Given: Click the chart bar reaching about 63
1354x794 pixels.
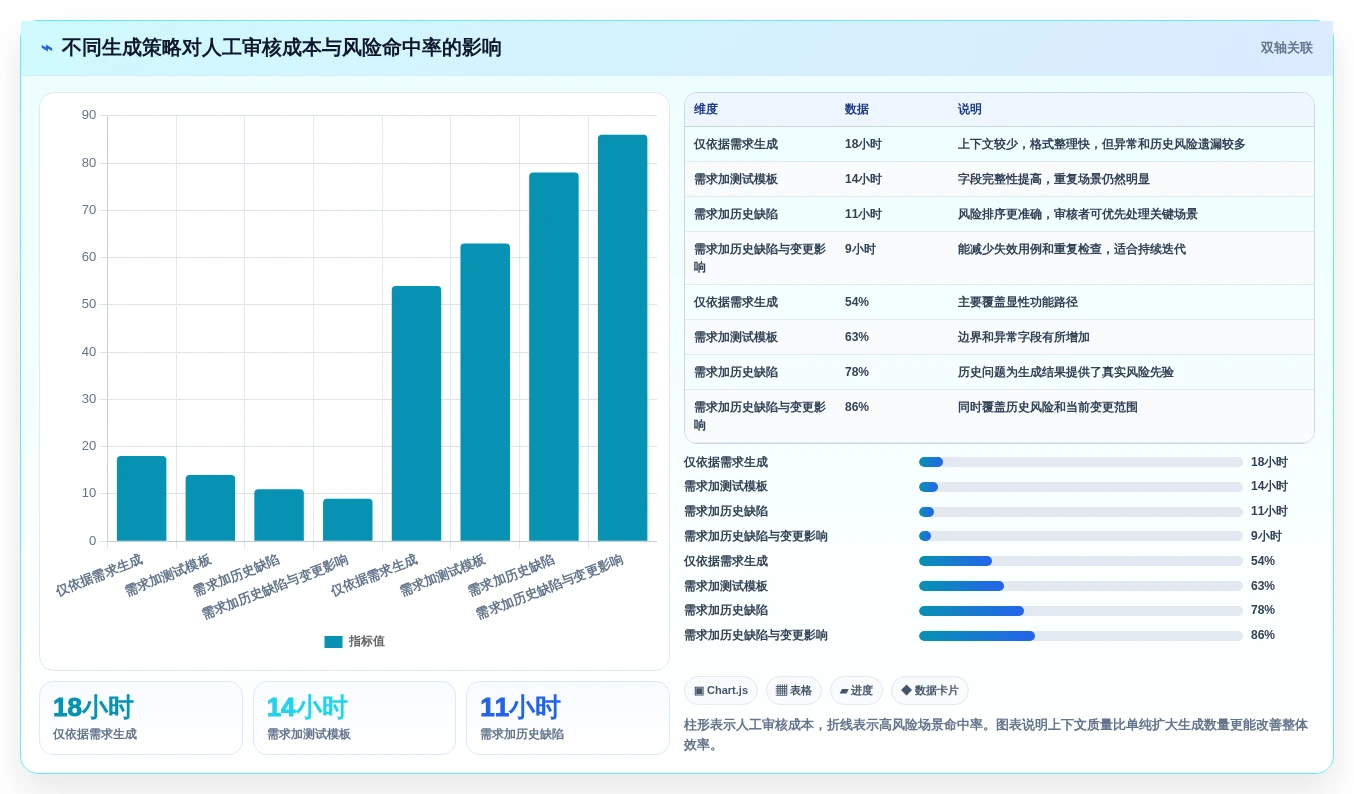Looking at the screenshot, I should point(485,392).
